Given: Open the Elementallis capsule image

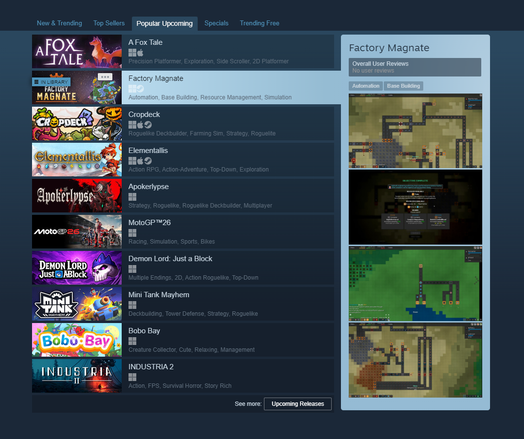Looking at the screenshot, I should tap(77, 160).
